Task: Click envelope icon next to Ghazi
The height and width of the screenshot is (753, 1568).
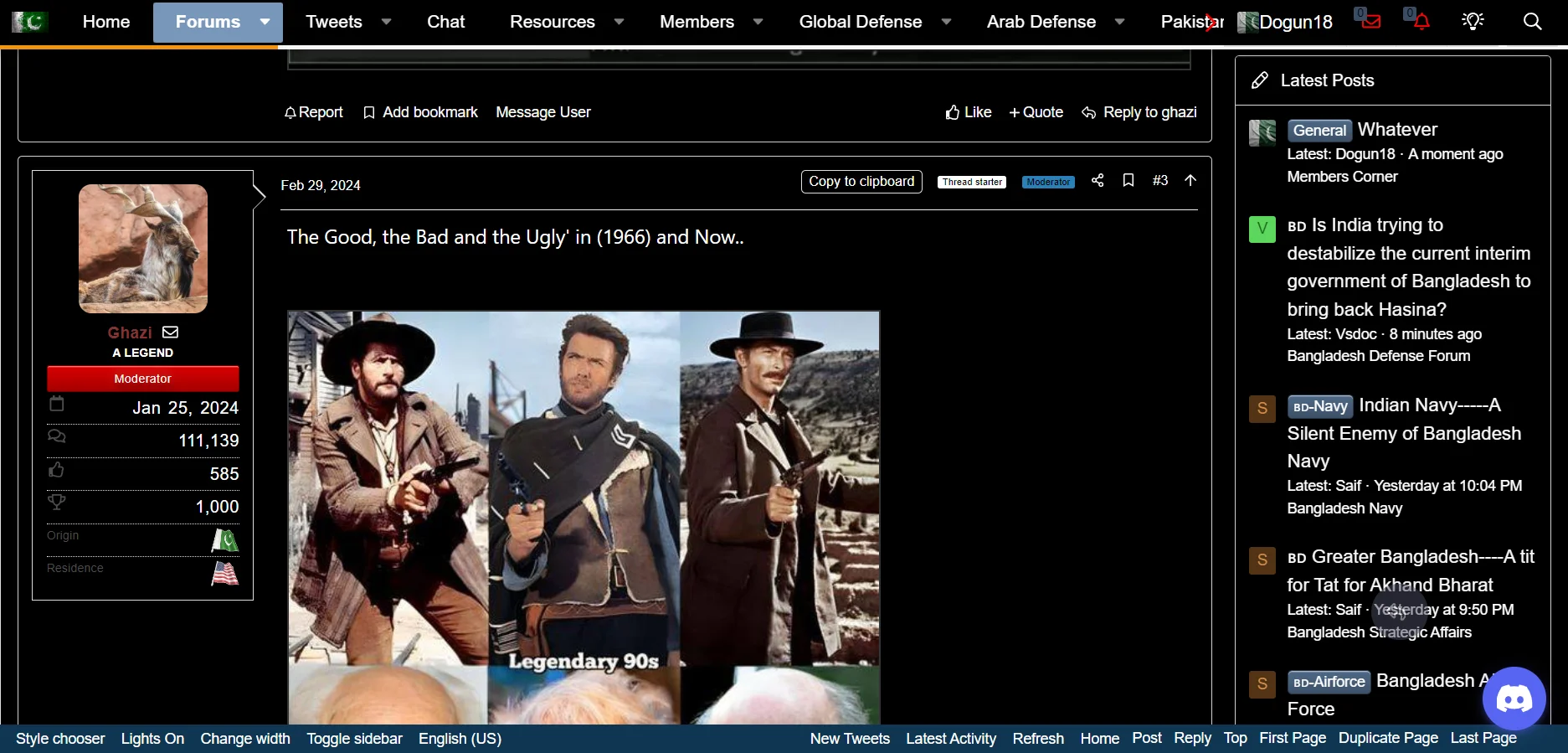Action: [x=170, y=333]
